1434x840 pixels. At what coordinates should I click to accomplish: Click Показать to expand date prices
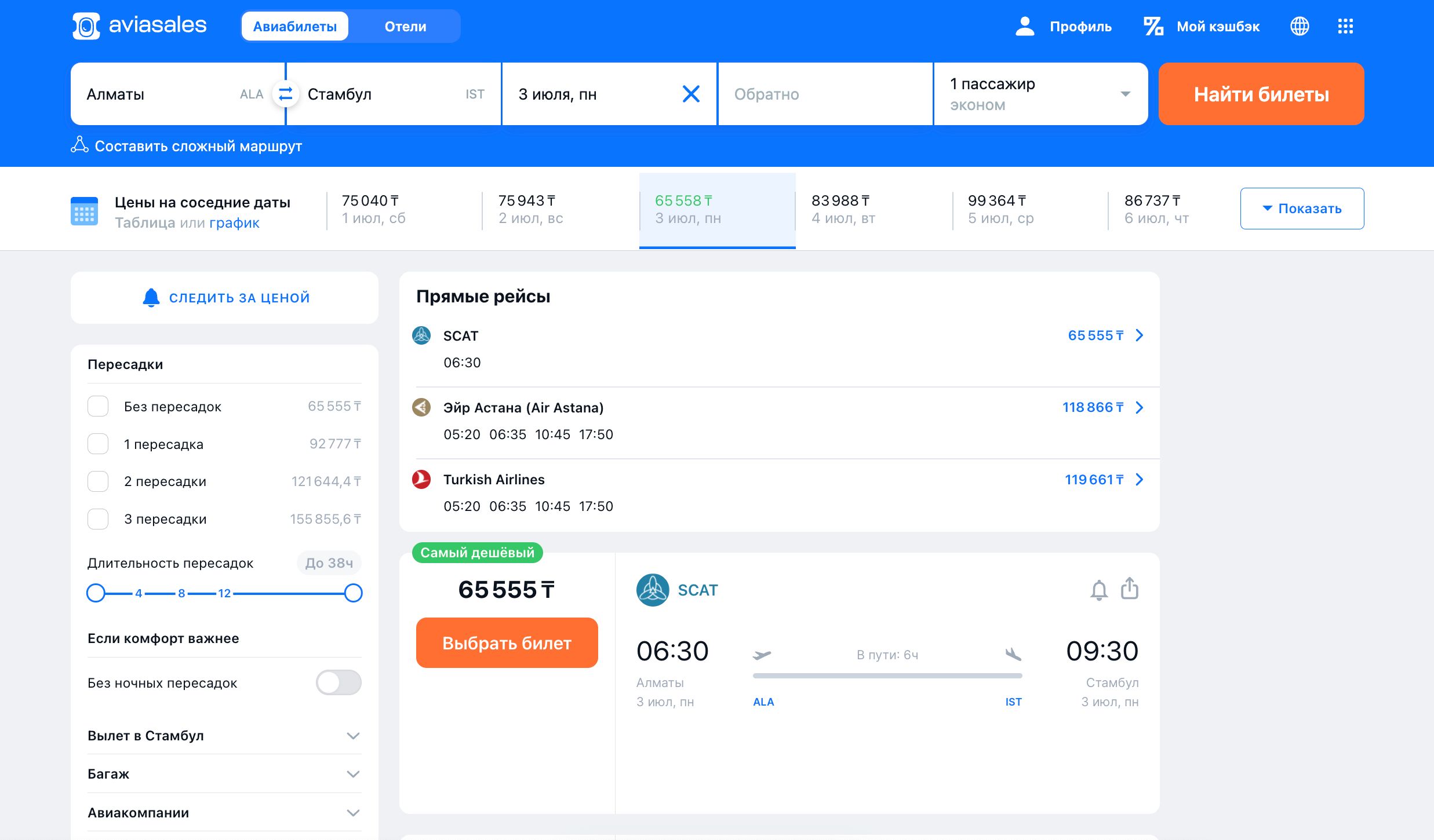[x=1302, y=209]
